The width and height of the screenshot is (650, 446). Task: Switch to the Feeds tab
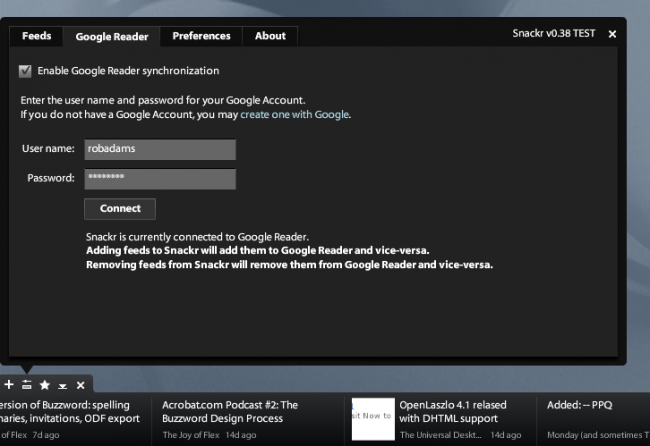[x=37, y=36]
